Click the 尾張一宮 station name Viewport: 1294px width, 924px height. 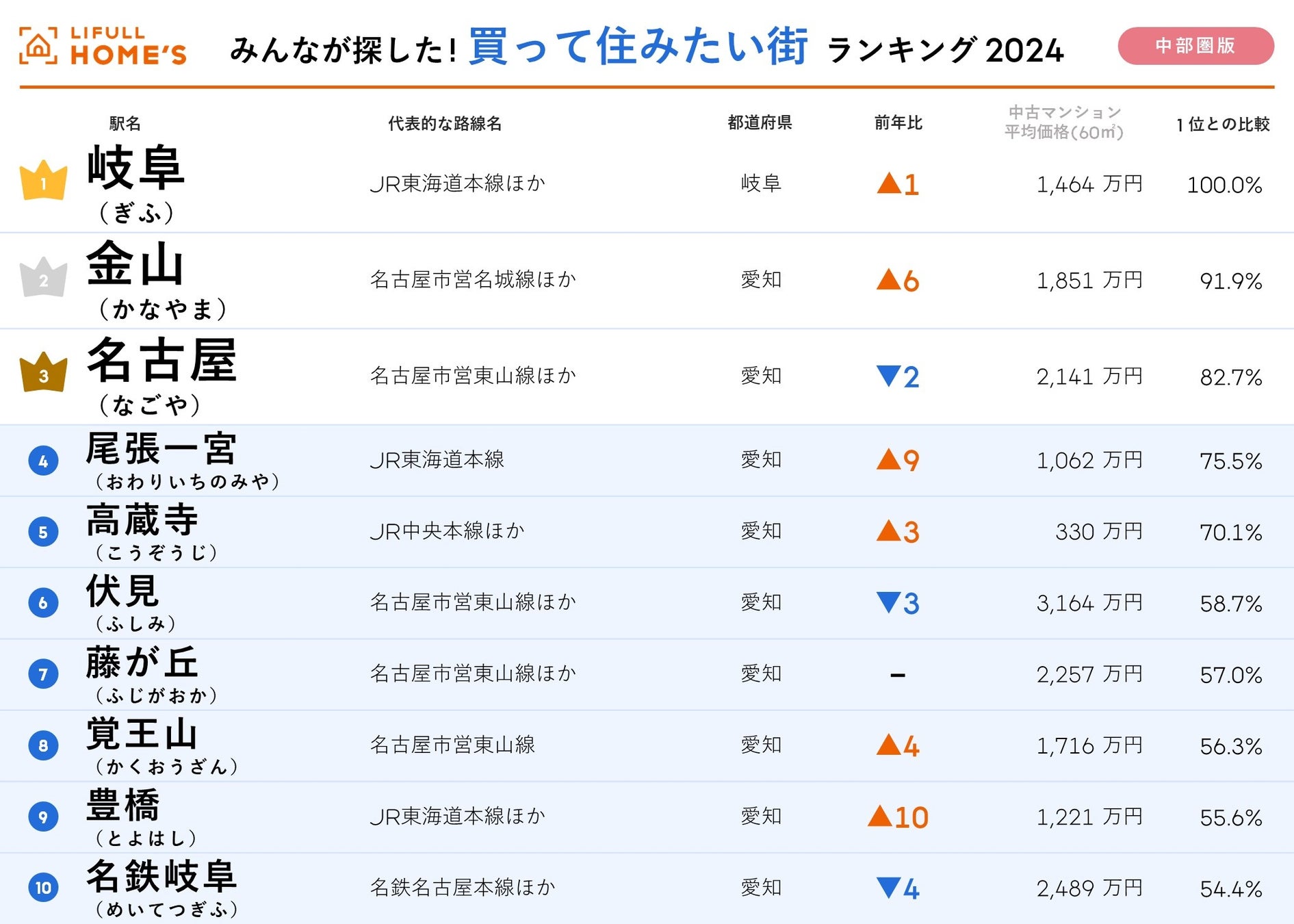pos(161,449)
